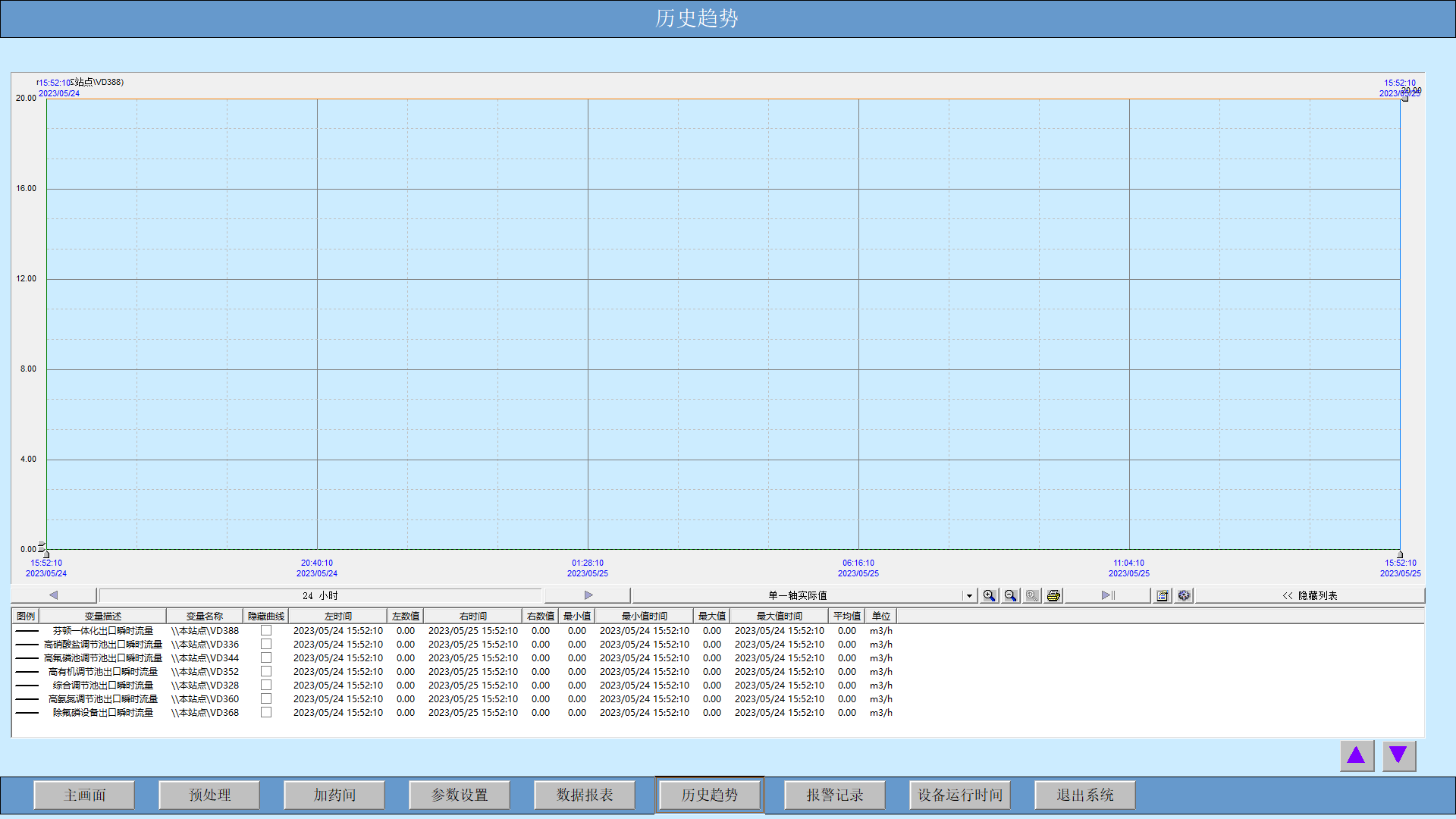Click the 变量名称 column header

pos(205,616)
